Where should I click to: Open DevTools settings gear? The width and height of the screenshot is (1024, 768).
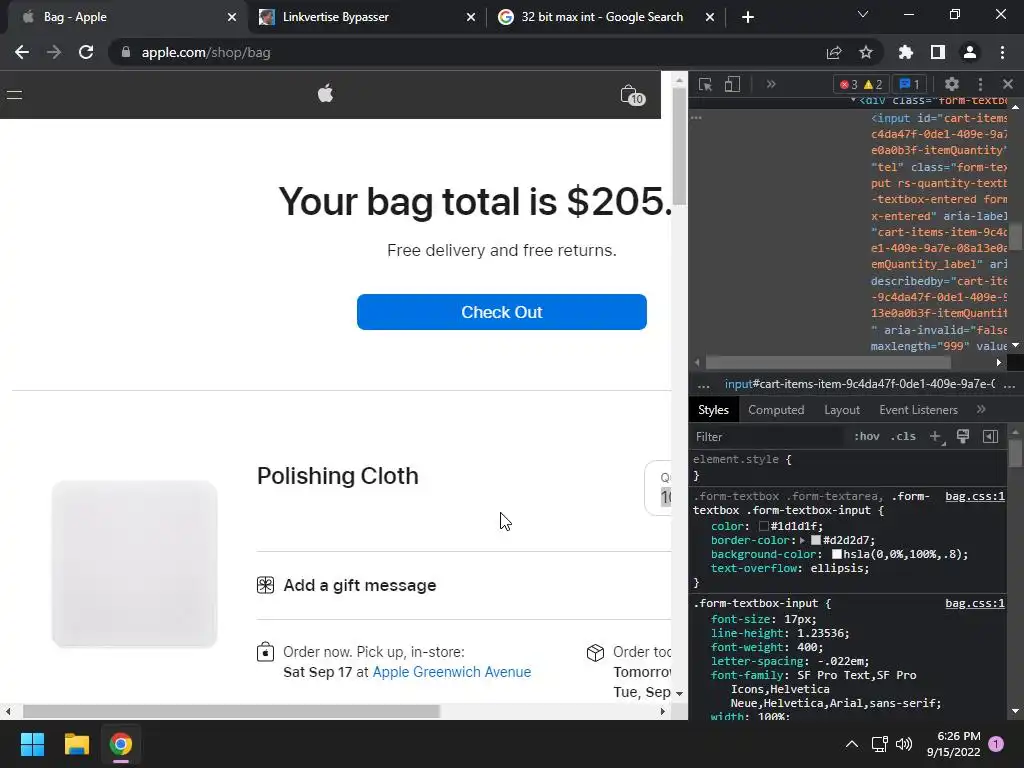952,84
